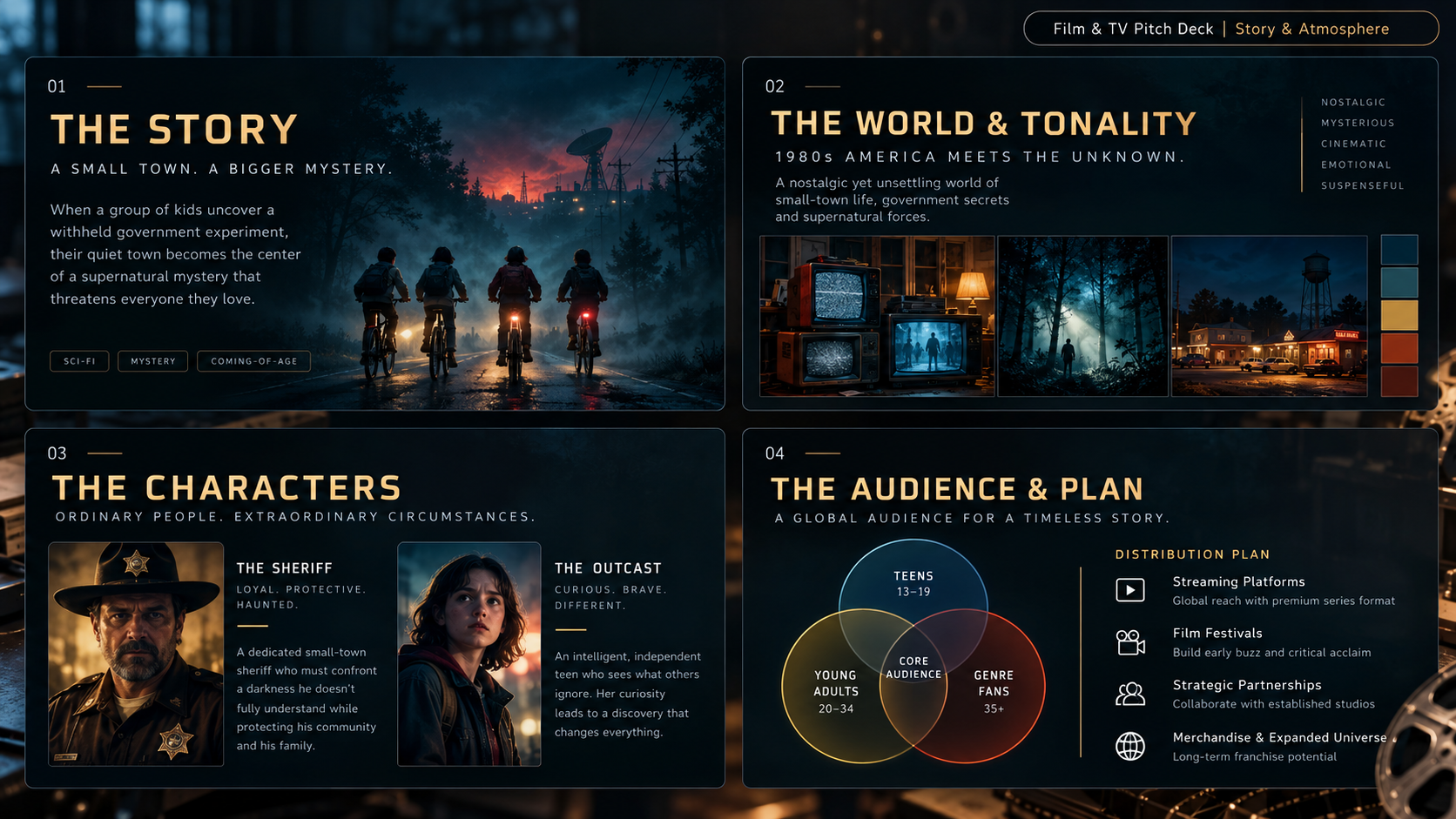This screenshot has height=819, width=1456.
Task: Click the MYSTERY genre tag
Action: point(153,361)
